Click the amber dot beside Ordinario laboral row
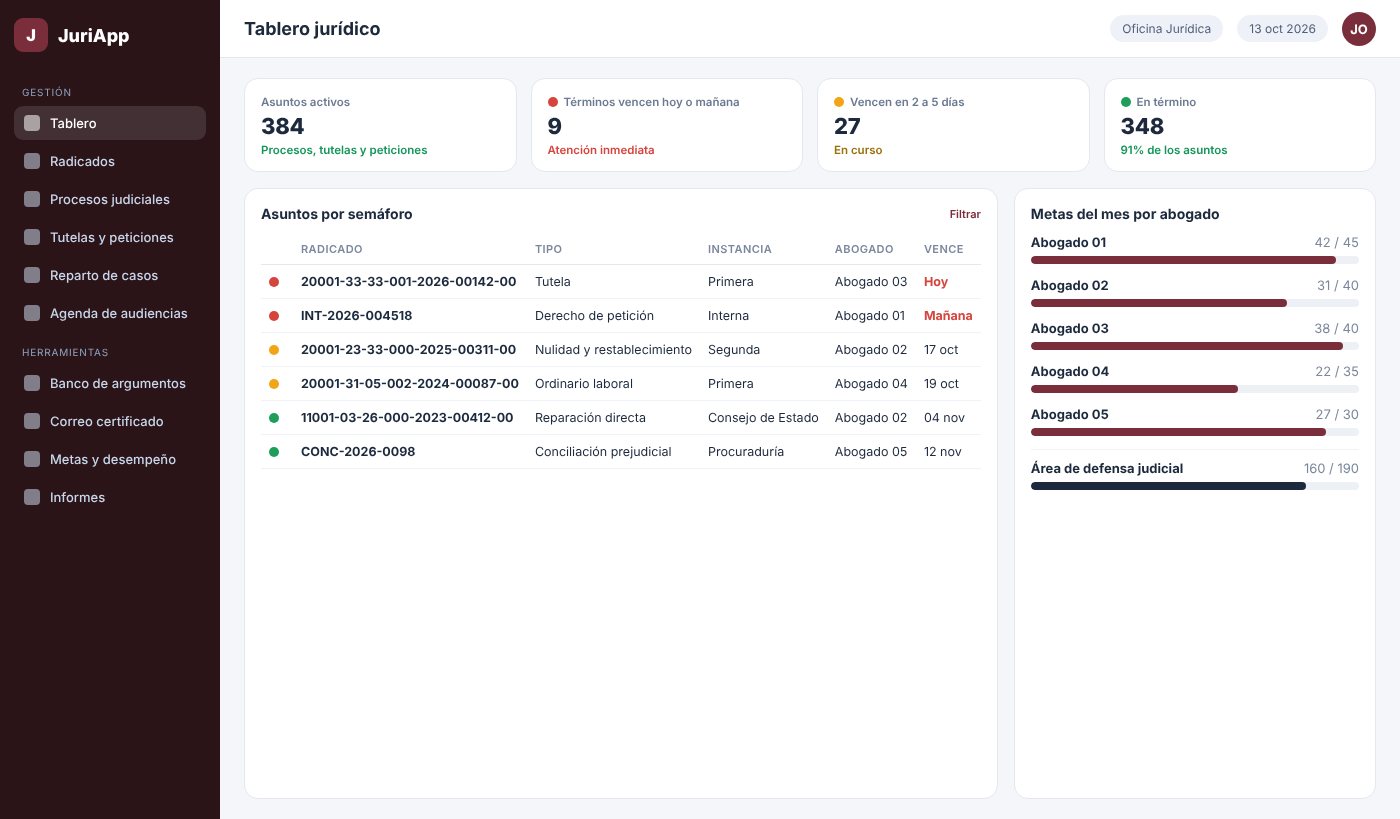The width and height of the screenshot is (1400, 819). (x=274, y=384)
